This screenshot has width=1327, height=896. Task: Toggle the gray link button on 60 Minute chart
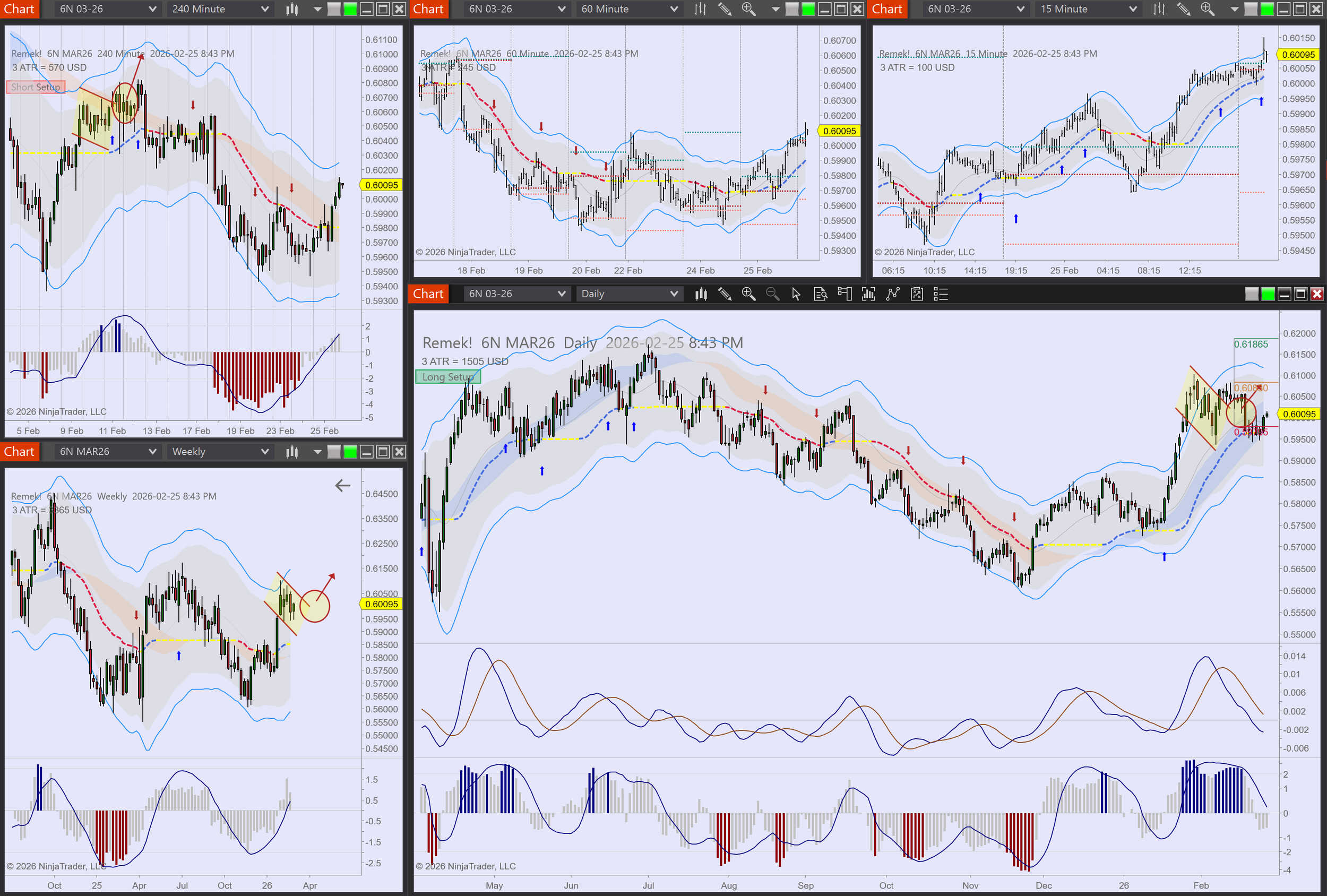coord(792,9)
